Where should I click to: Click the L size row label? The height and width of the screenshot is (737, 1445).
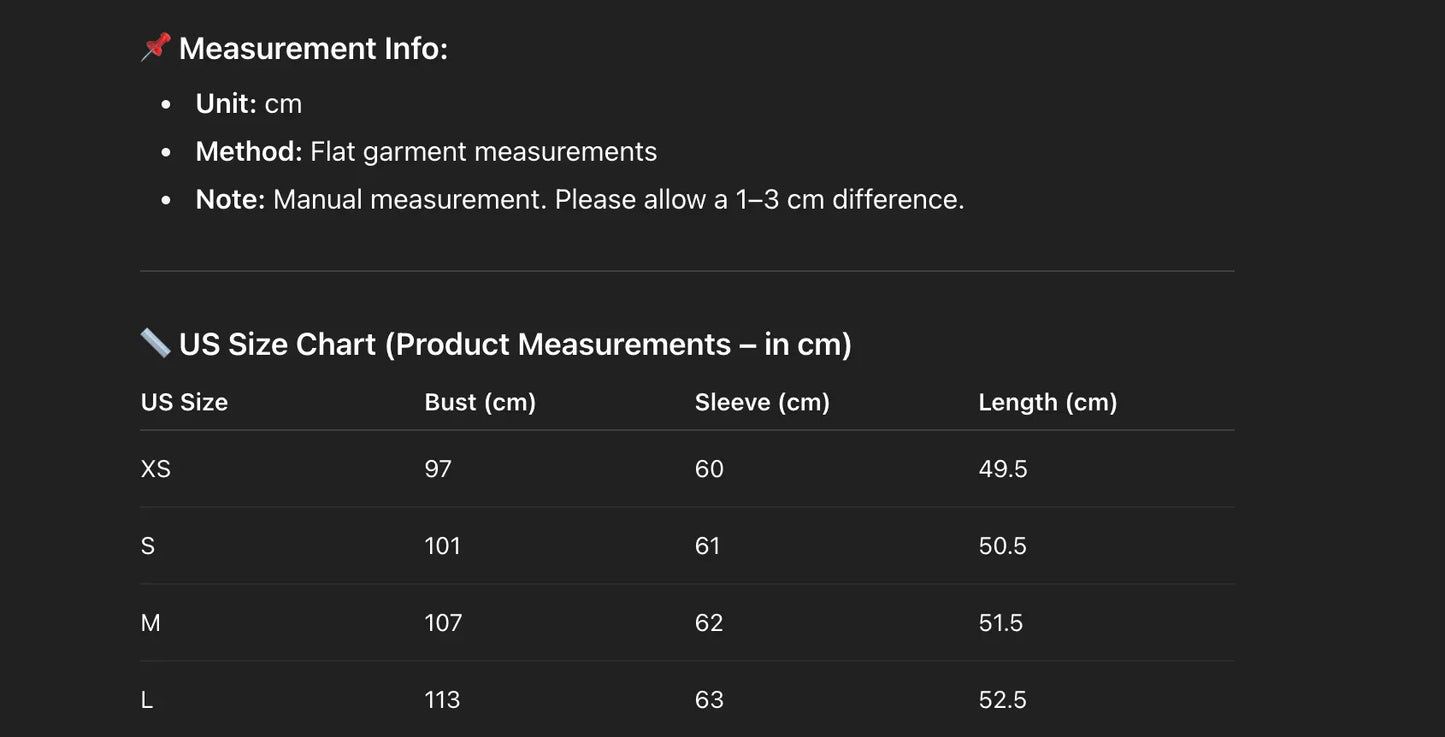coord(147,700)
